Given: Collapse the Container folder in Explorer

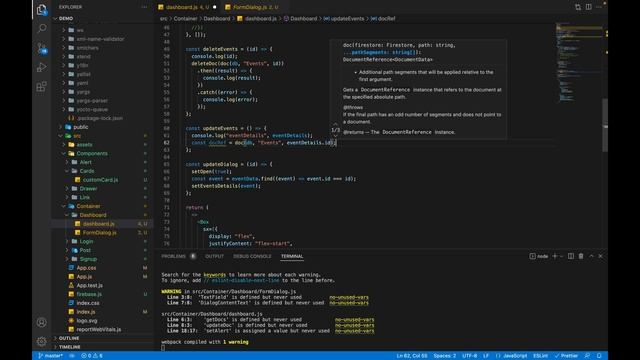Looking at the screenshot, I should [88, 206].
